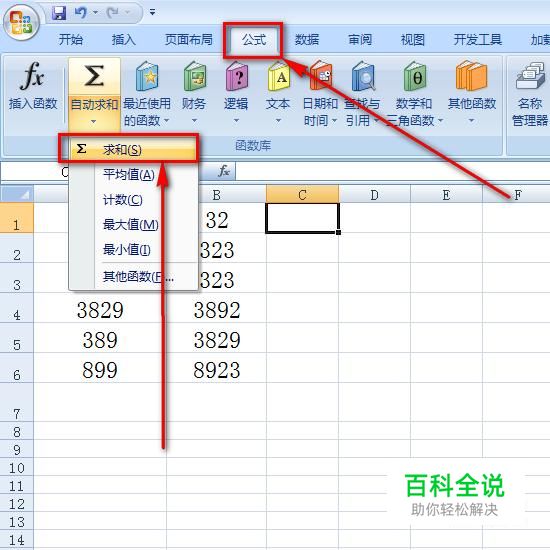Choose 其他函数(F)... from the menu

point(133,277)
